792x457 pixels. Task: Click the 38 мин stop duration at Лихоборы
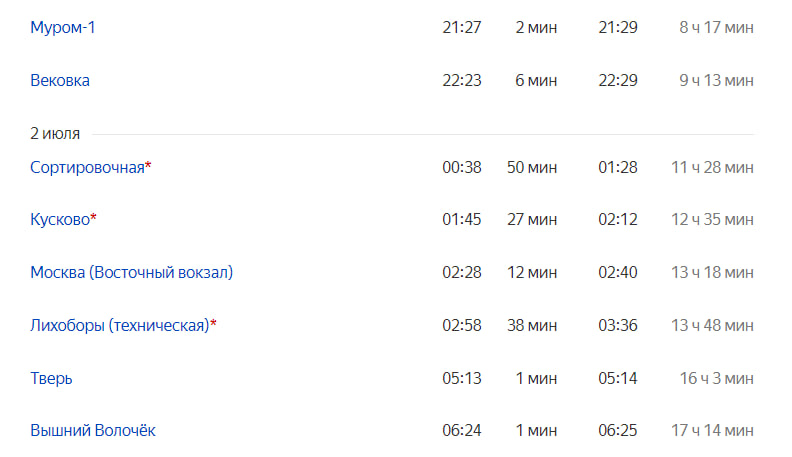coord(532,325)
